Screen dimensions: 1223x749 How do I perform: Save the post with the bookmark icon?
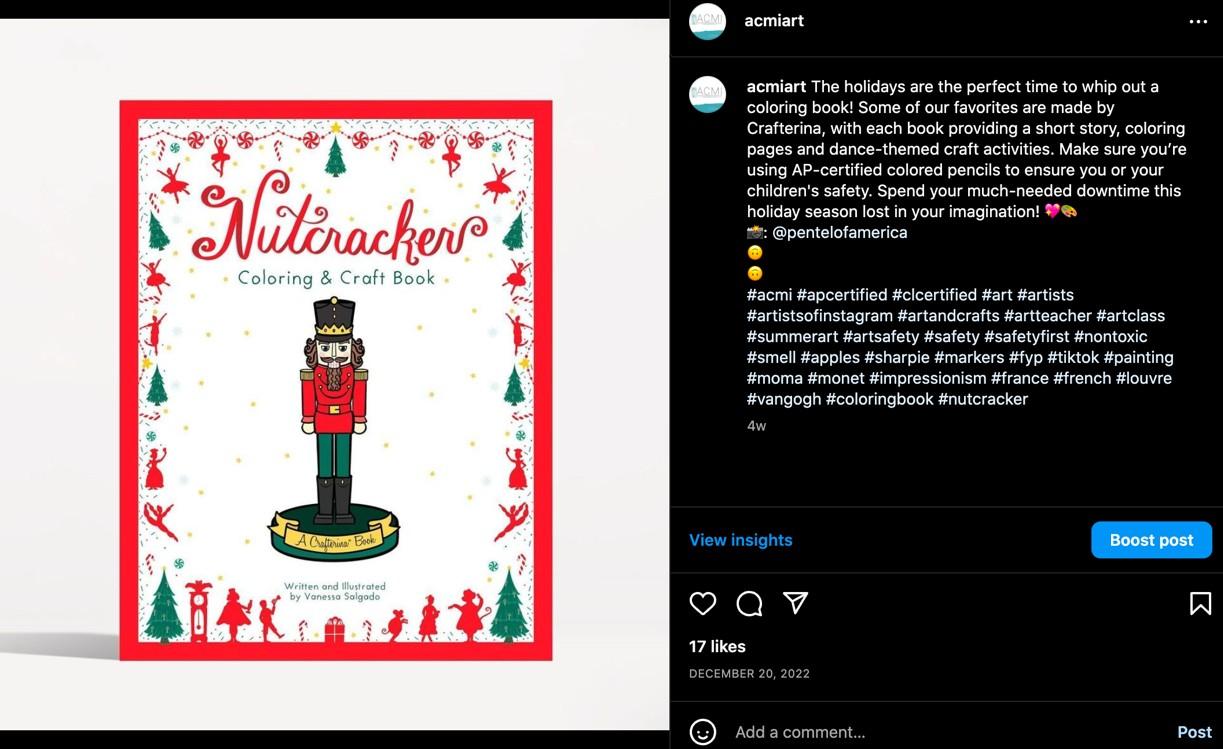tap(1200, 603)
